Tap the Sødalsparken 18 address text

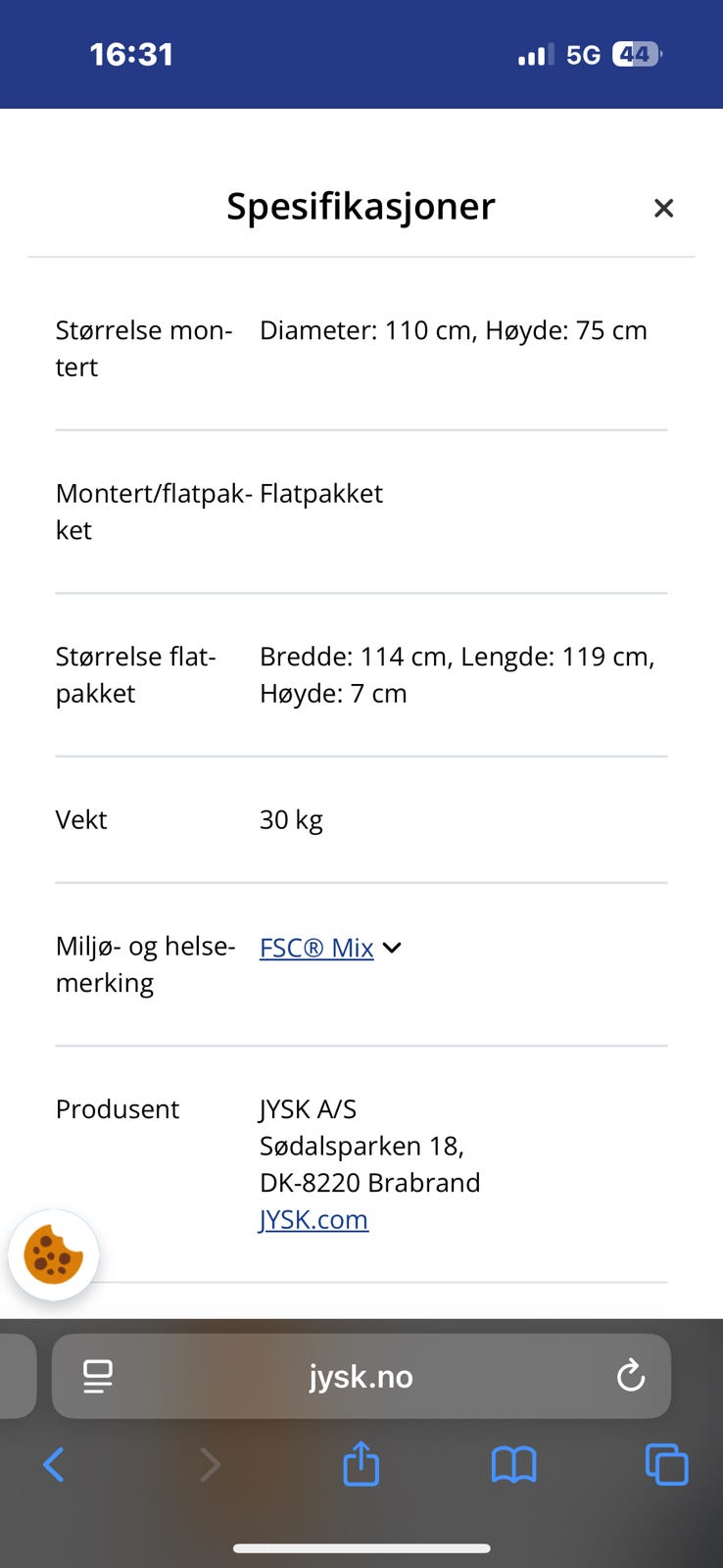pyautogui.click(x=361, y=1146)
